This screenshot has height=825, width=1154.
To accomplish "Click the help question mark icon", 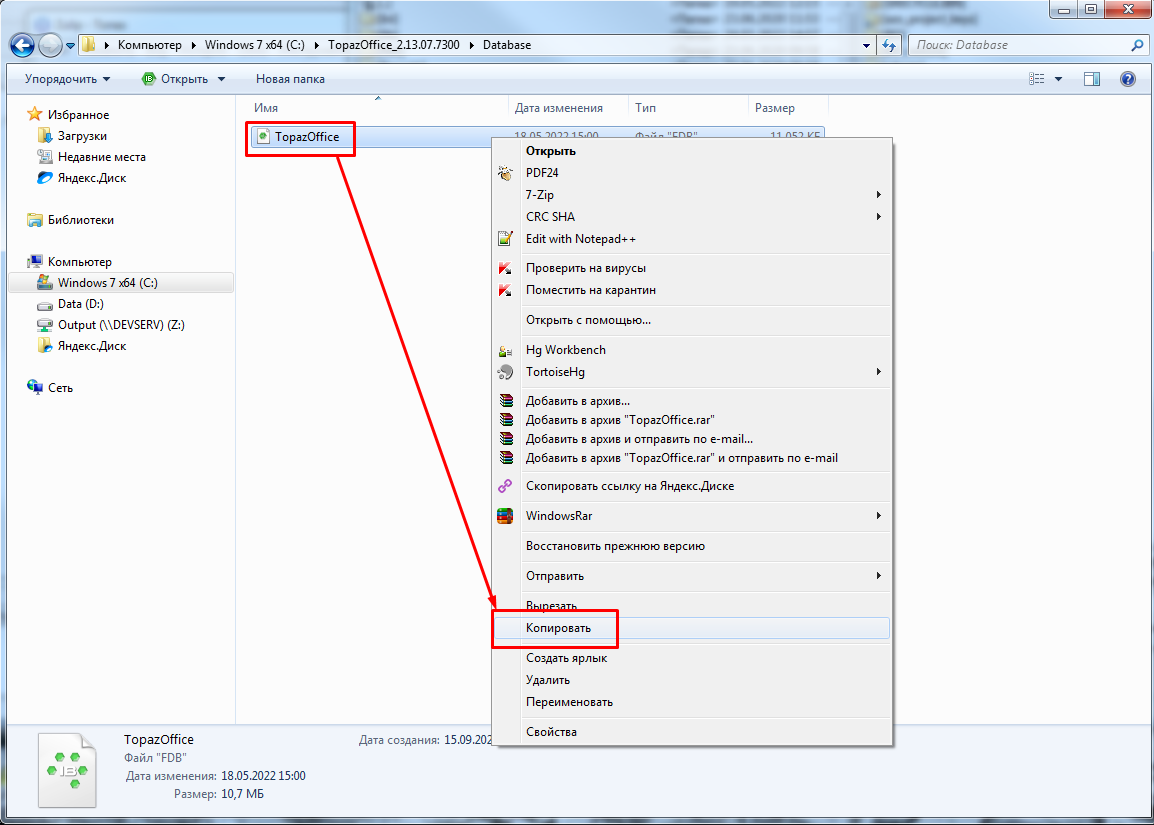I will pyautogui.click(x=1128, y=79).
